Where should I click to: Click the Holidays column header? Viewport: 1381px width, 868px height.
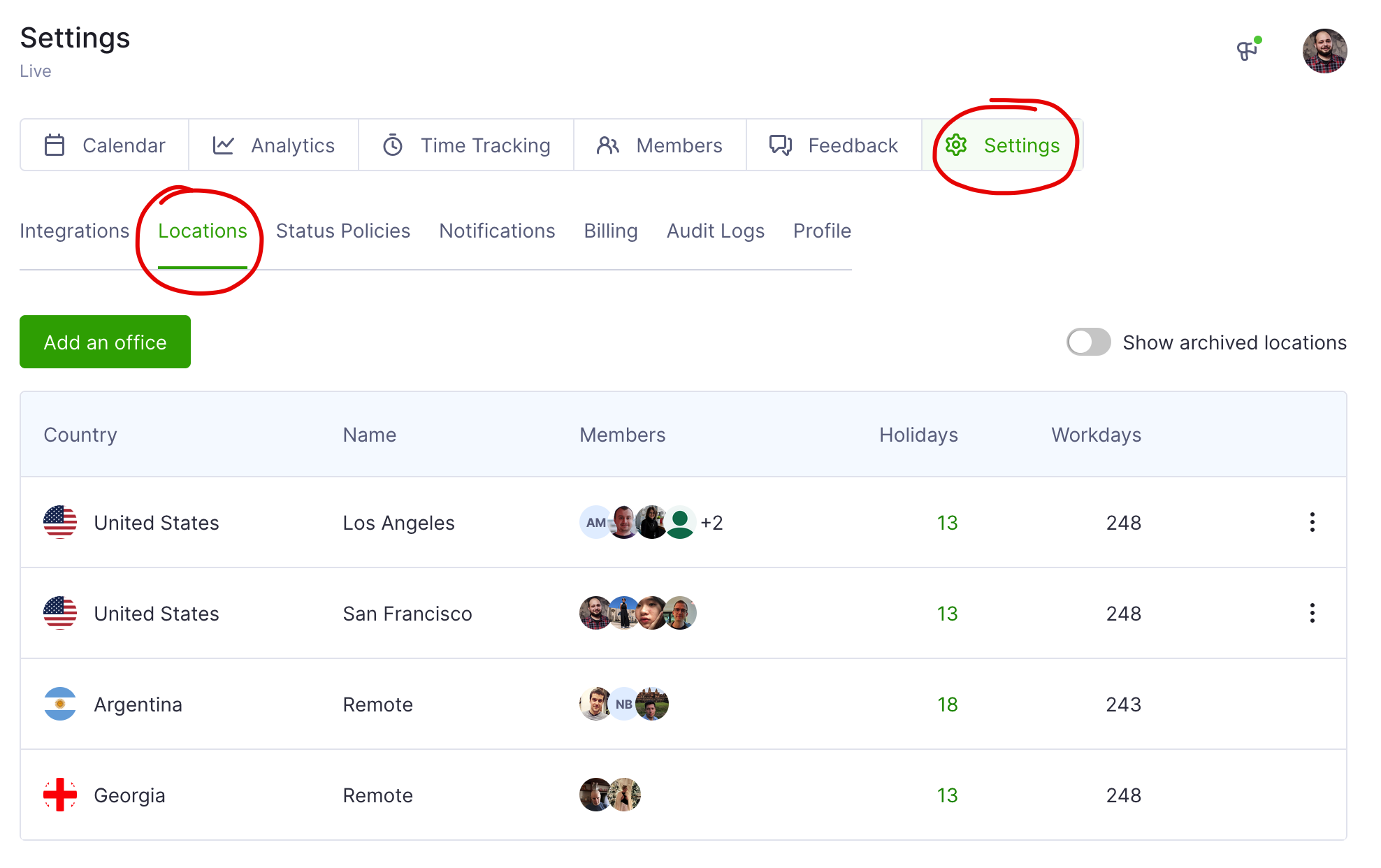[x=918, y=435]
